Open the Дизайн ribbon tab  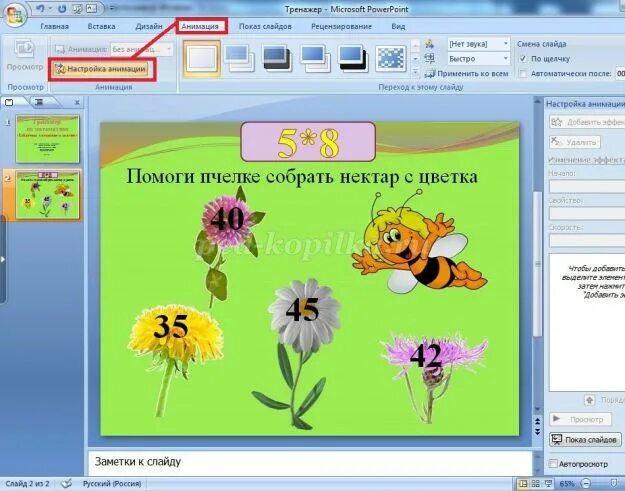pos(149,27)
